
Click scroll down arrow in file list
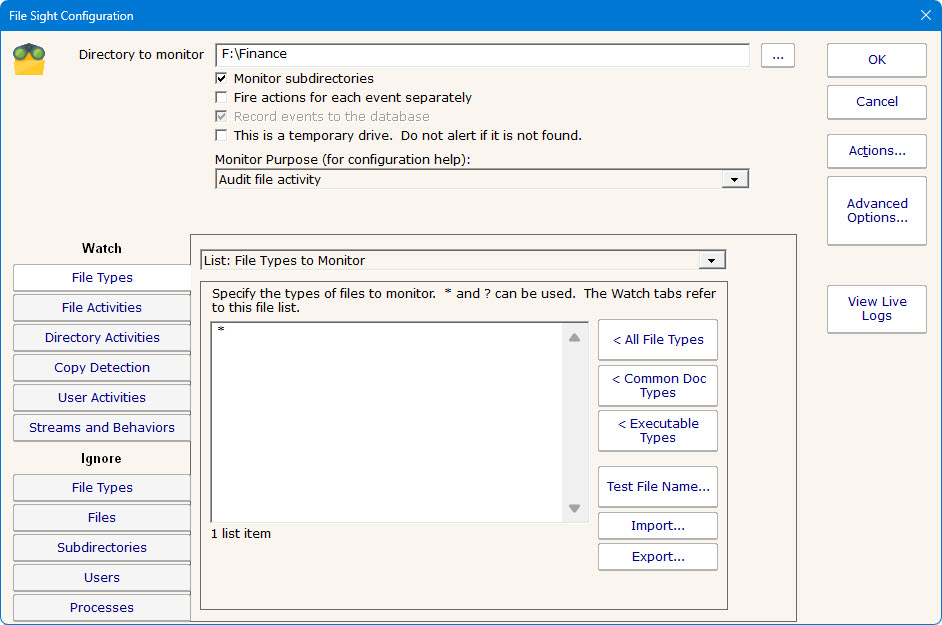pyautogui.click(x=574, y=508)
